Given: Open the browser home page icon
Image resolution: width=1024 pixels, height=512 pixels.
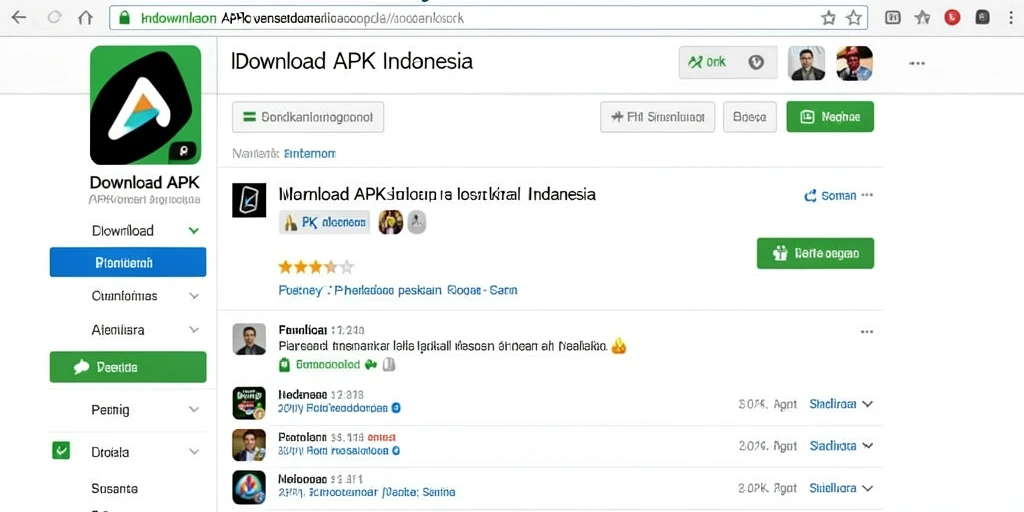Looking at the screenshot, I should coord(86,18).
